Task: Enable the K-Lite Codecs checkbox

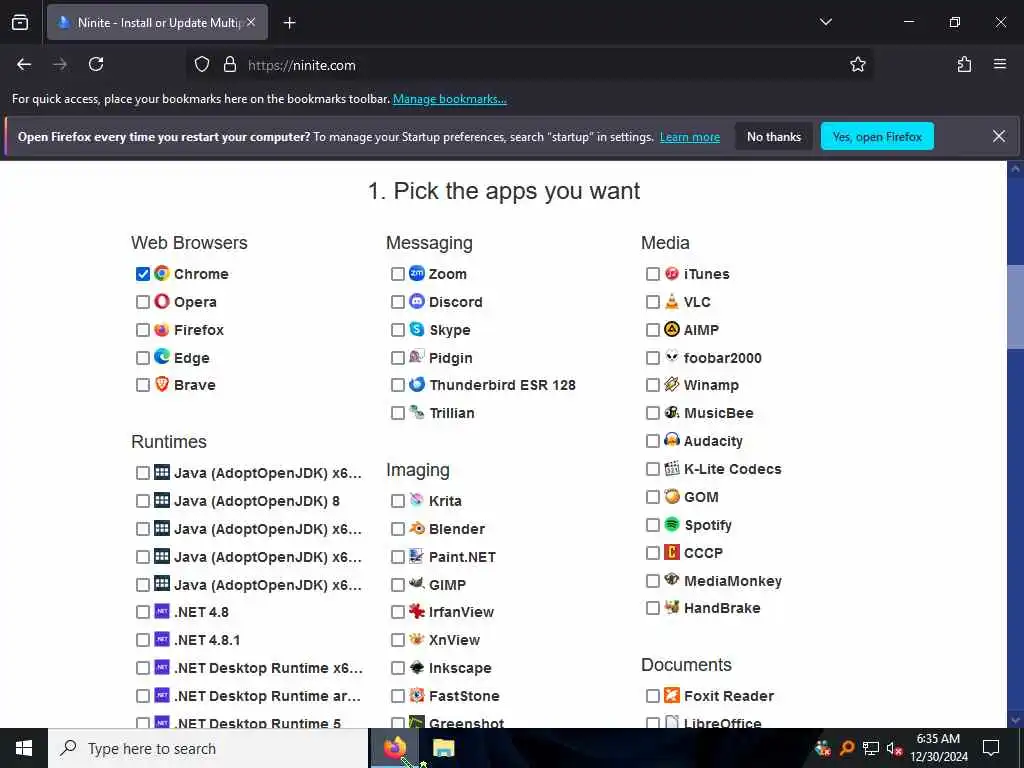Action: (652, 469)
